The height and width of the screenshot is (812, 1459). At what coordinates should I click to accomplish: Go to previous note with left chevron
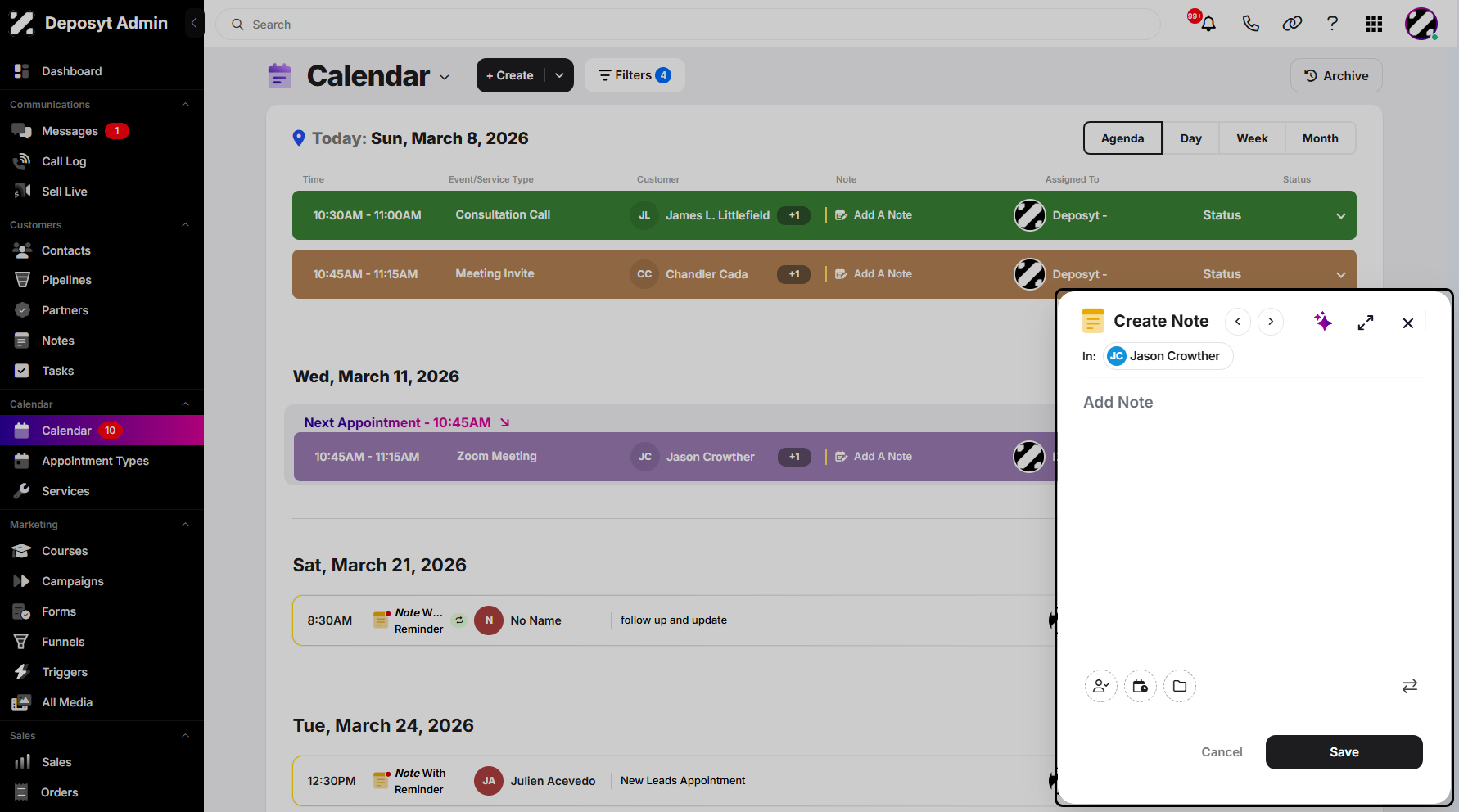pos(1238,322)
